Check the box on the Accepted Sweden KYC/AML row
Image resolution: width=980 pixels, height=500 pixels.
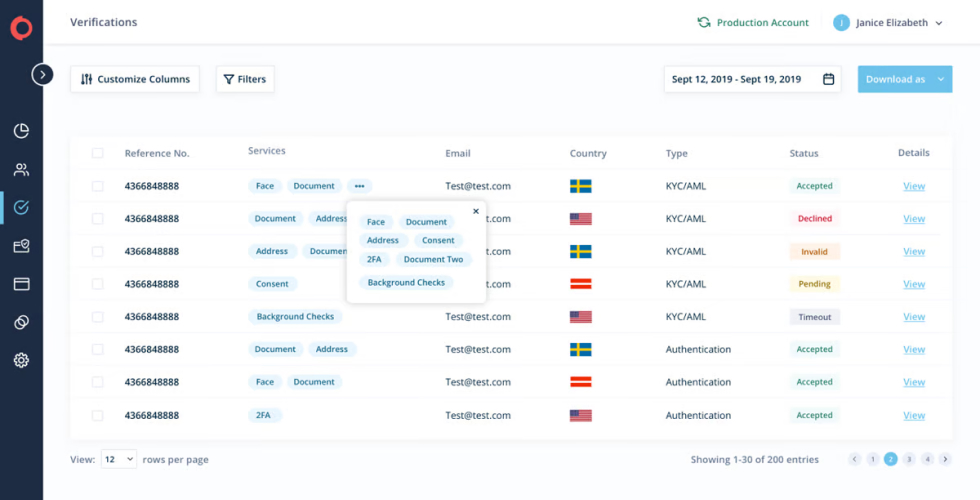pyautogui.click(x=98, y=186)
